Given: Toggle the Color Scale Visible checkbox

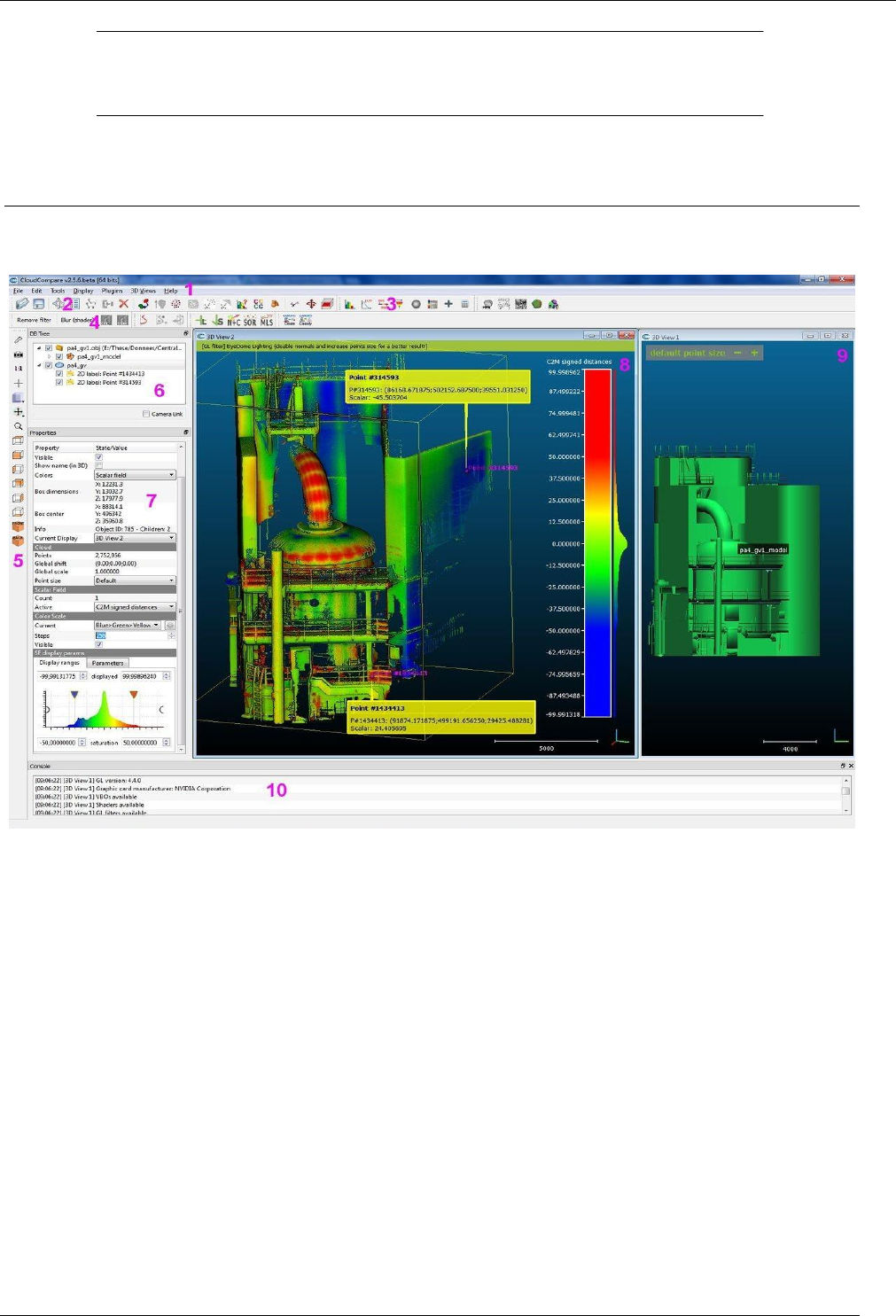Looking at the screenshot, I should point(98,644).
